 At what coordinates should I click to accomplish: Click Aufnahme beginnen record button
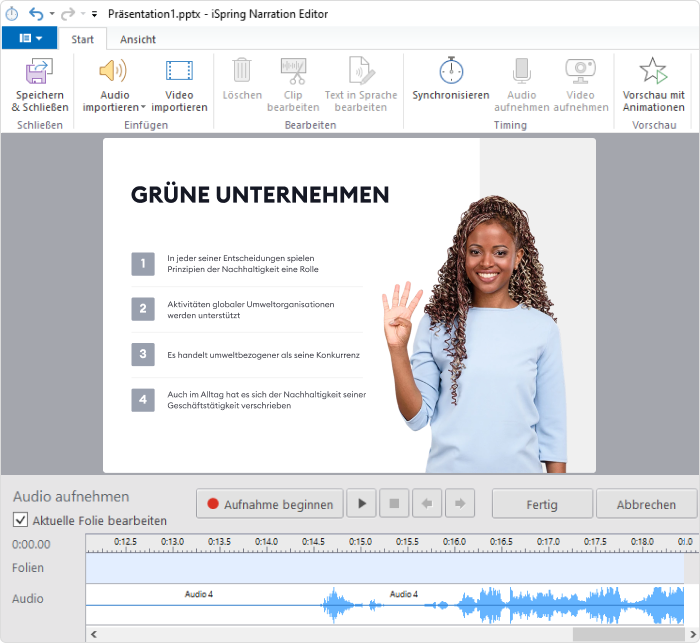pyautogui.click(x=270, y=504)
